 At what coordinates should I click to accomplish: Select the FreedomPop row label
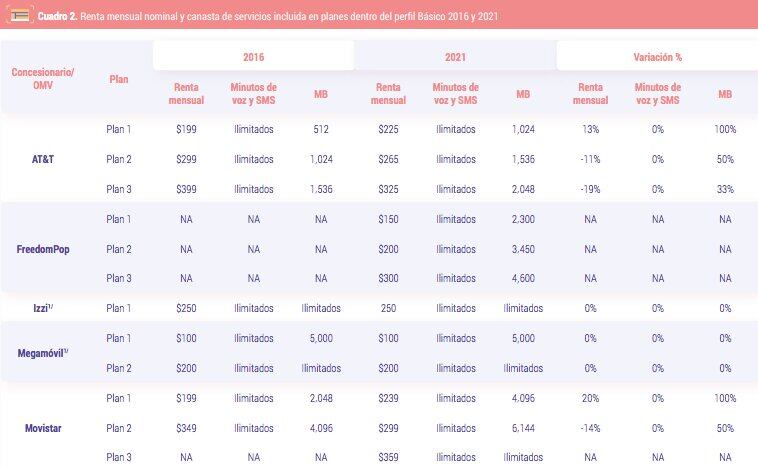(x=43, y=249)
